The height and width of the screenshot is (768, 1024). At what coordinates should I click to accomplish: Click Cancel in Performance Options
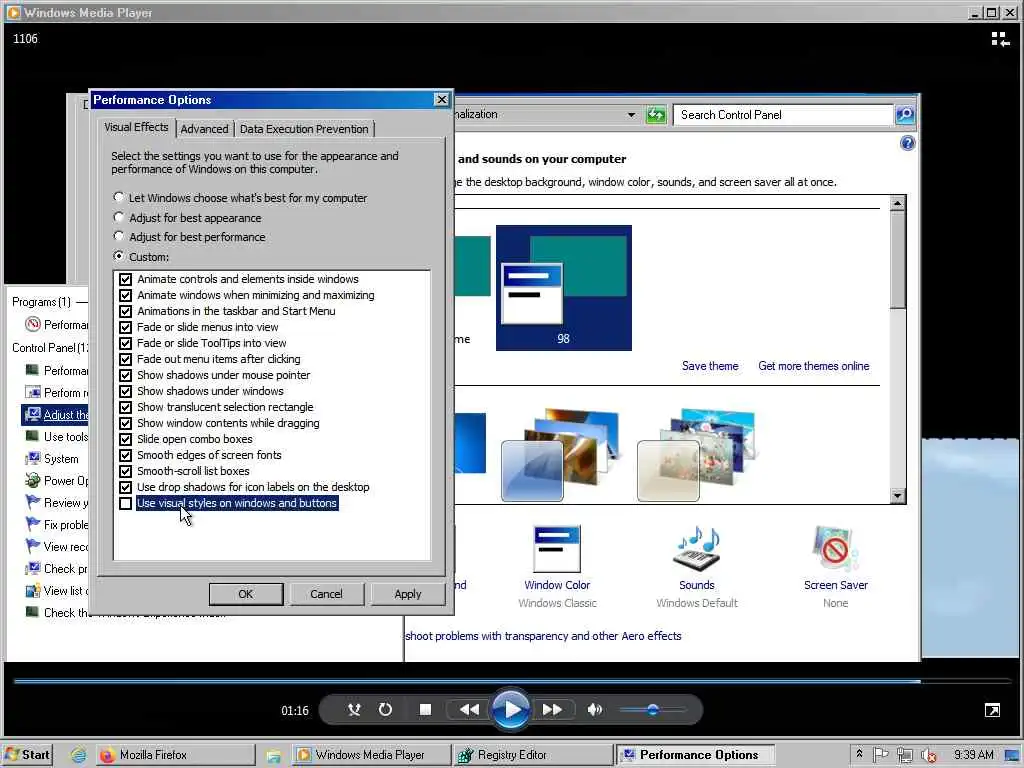[x=326, y=594]
